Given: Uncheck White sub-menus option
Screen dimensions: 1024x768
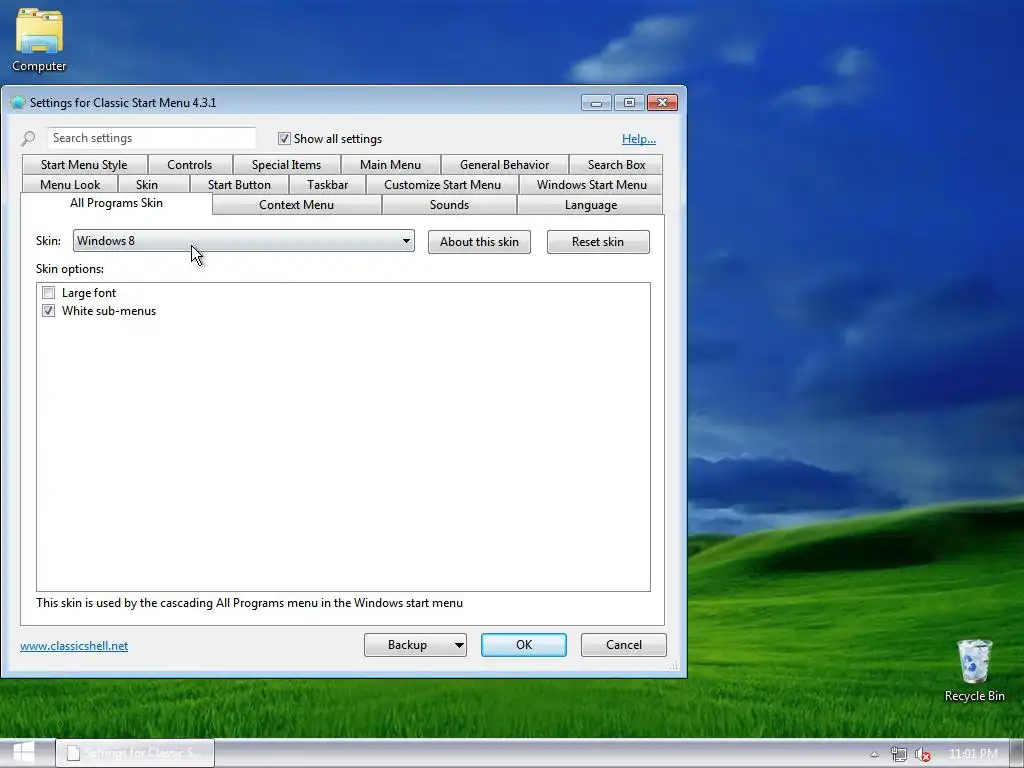Looking at the screenshot, I should (x=48, y=311).
